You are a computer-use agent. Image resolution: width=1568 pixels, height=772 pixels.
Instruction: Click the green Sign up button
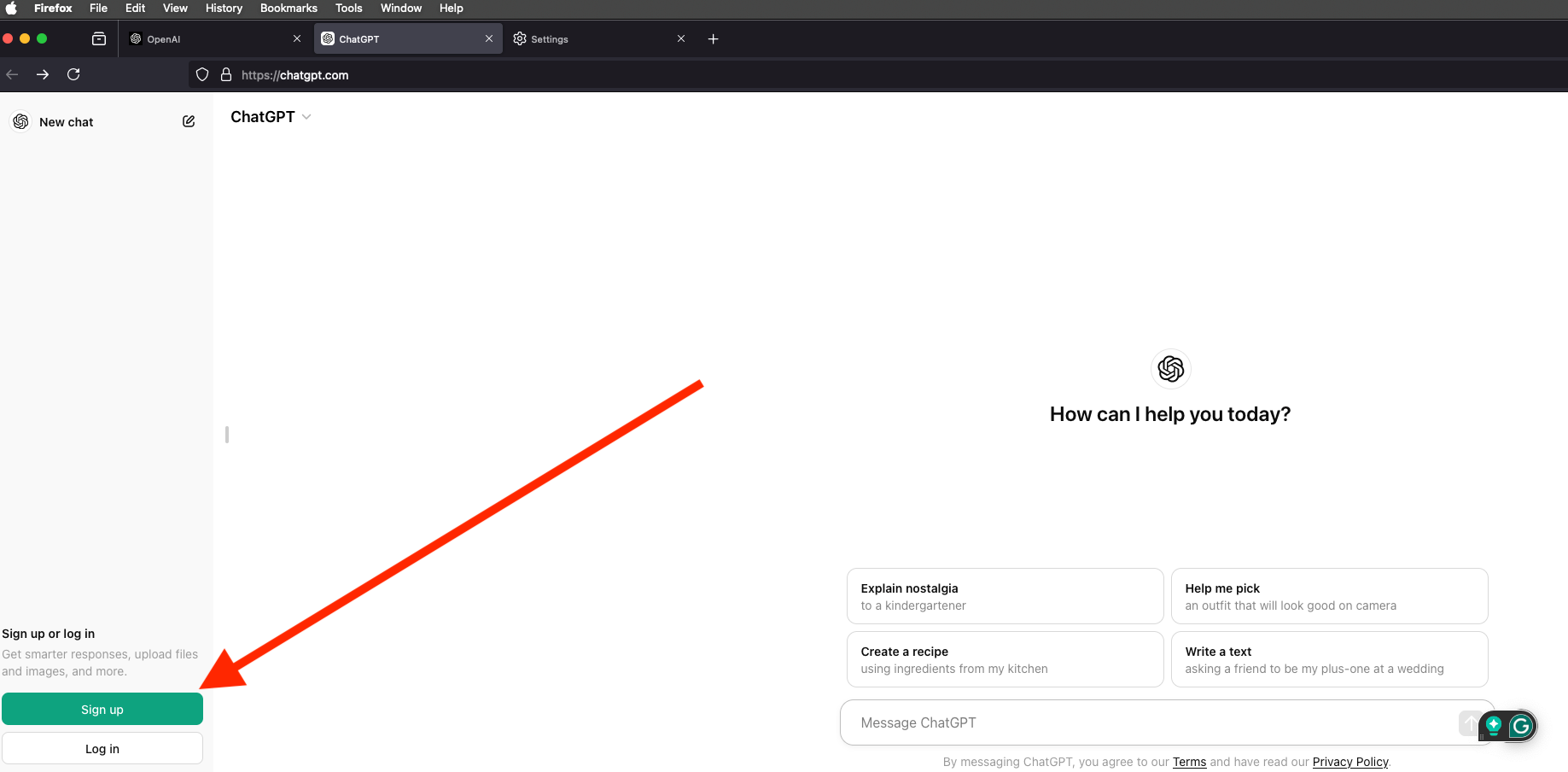(102, 709)
